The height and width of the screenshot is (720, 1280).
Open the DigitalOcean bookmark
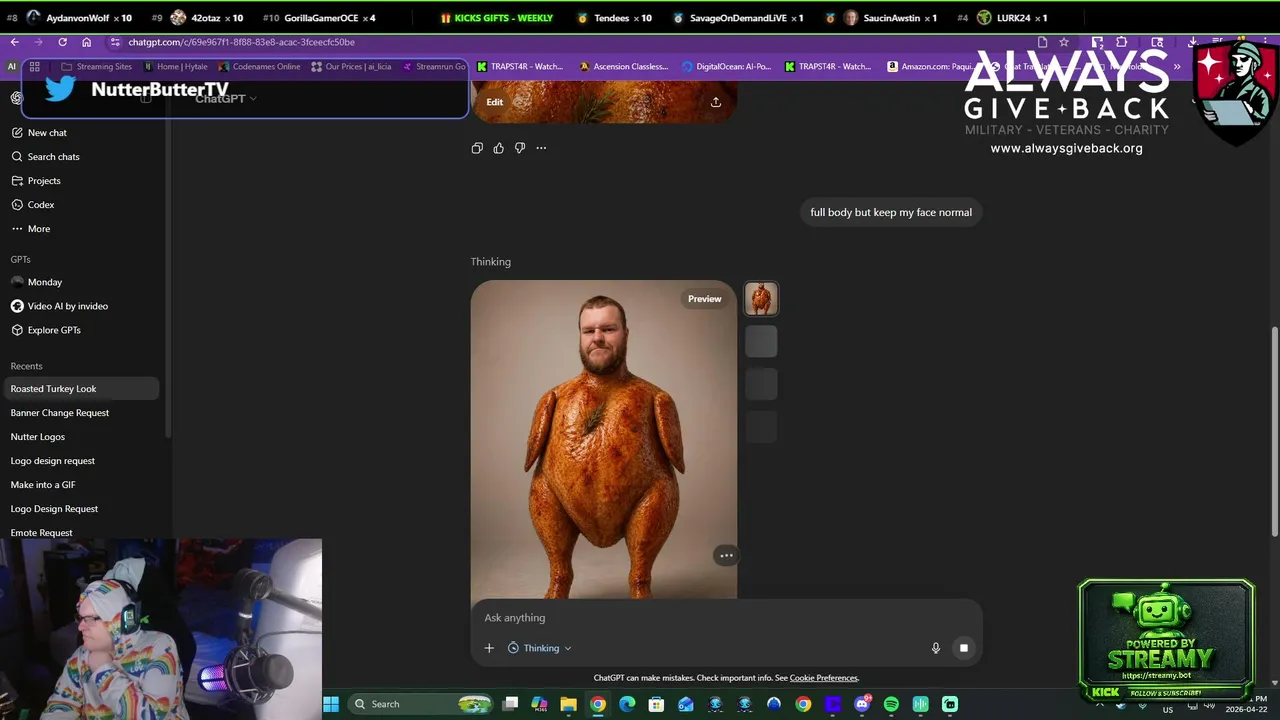point(727,67)
